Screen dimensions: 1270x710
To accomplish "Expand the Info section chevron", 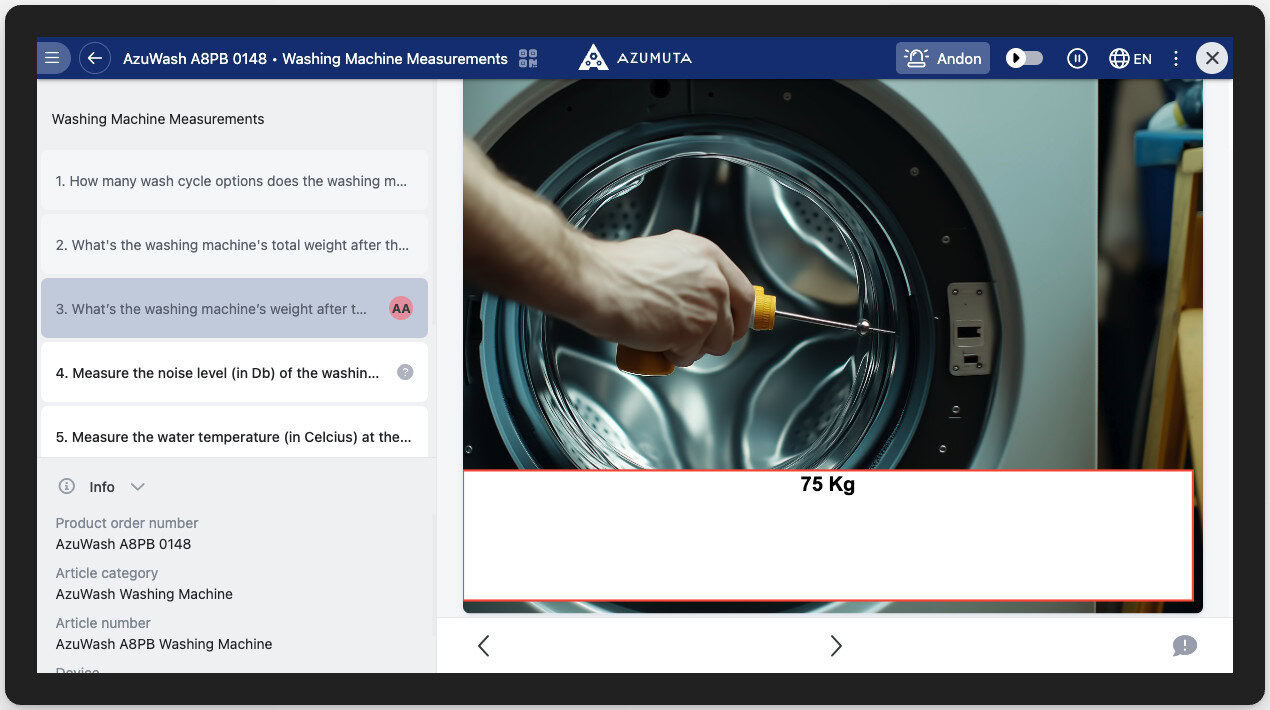I will (137, 486).
